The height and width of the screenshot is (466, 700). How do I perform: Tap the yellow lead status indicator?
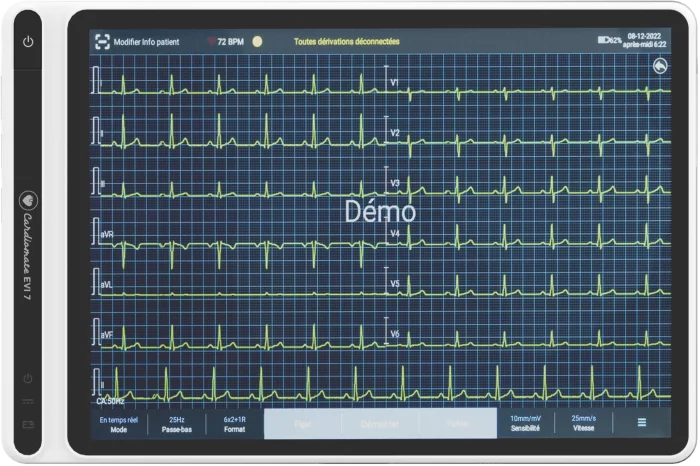[x=257, y=42]
